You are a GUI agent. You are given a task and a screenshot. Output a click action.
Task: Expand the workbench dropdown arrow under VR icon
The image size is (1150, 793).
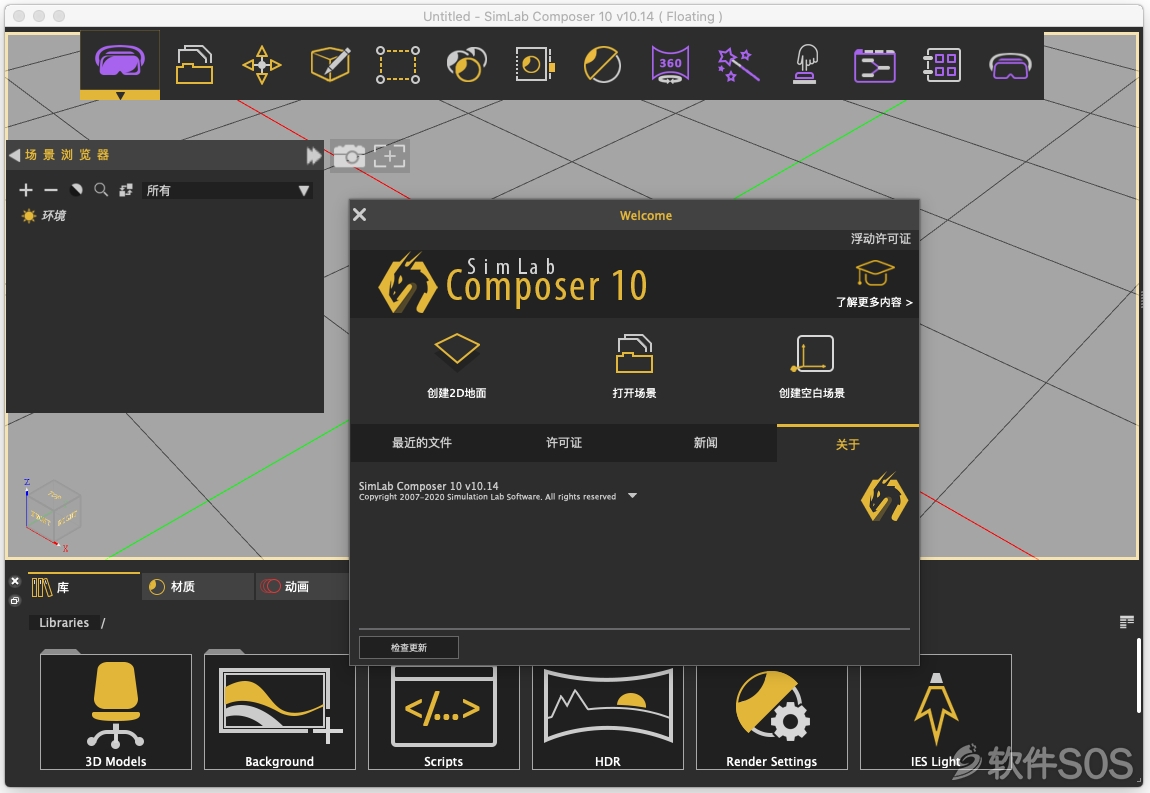tap(120, 95)
